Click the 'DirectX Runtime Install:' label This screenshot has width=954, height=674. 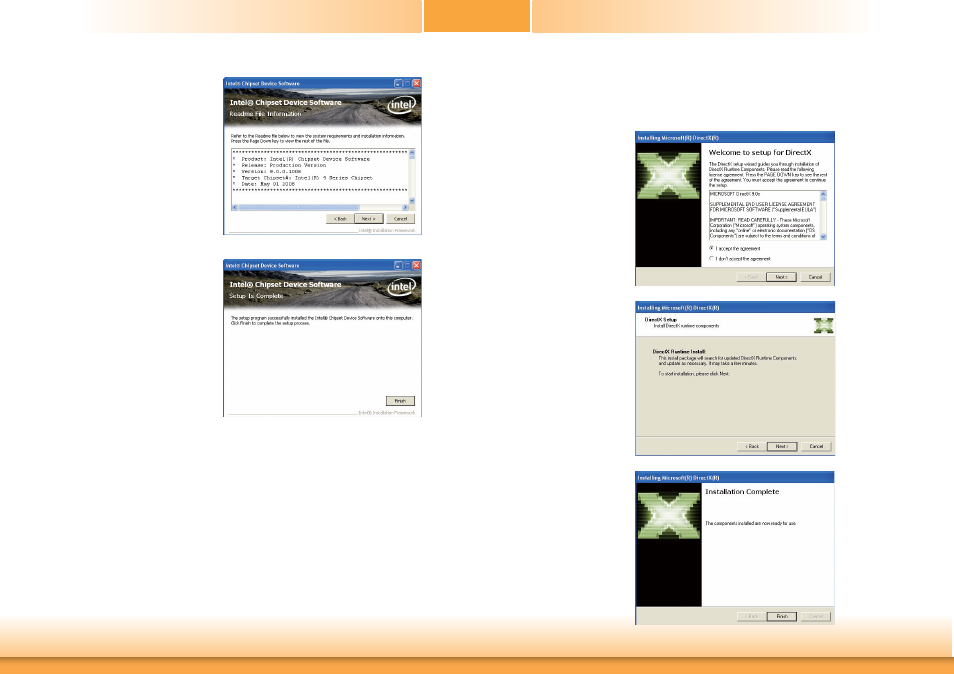coord(679,352)
